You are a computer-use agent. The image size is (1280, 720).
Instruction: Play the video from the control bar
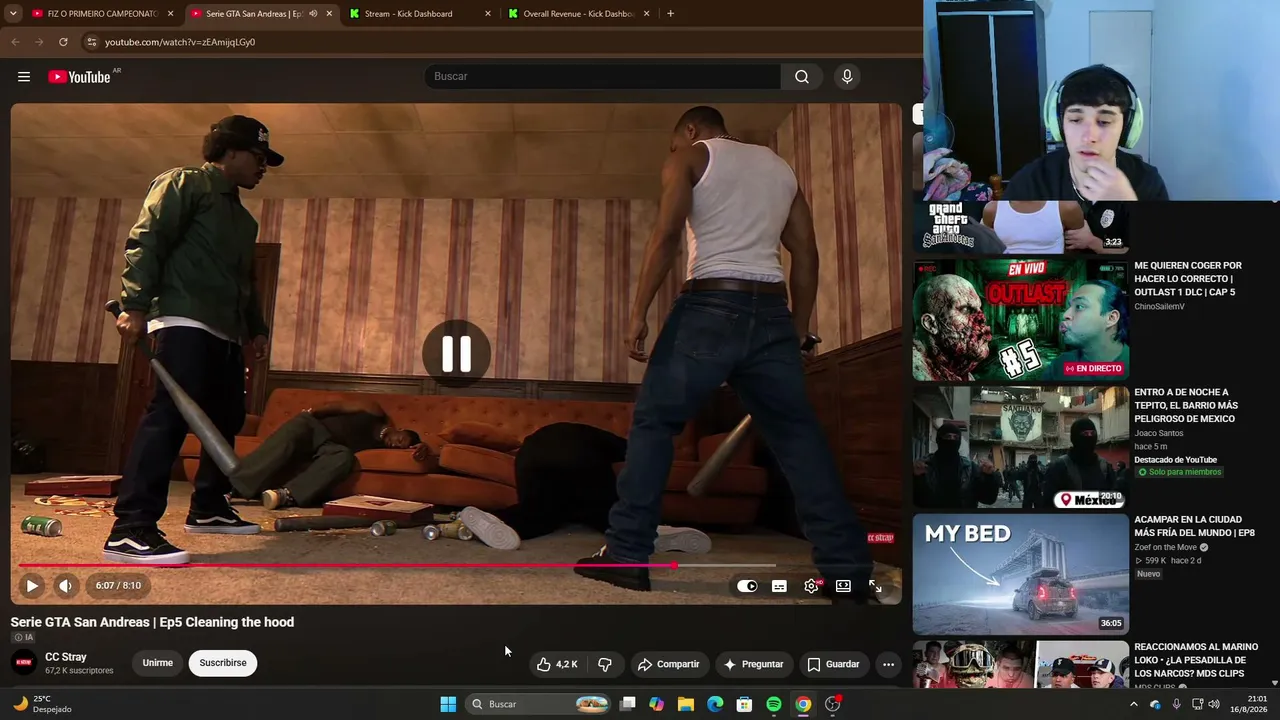[x=32, y=586]
